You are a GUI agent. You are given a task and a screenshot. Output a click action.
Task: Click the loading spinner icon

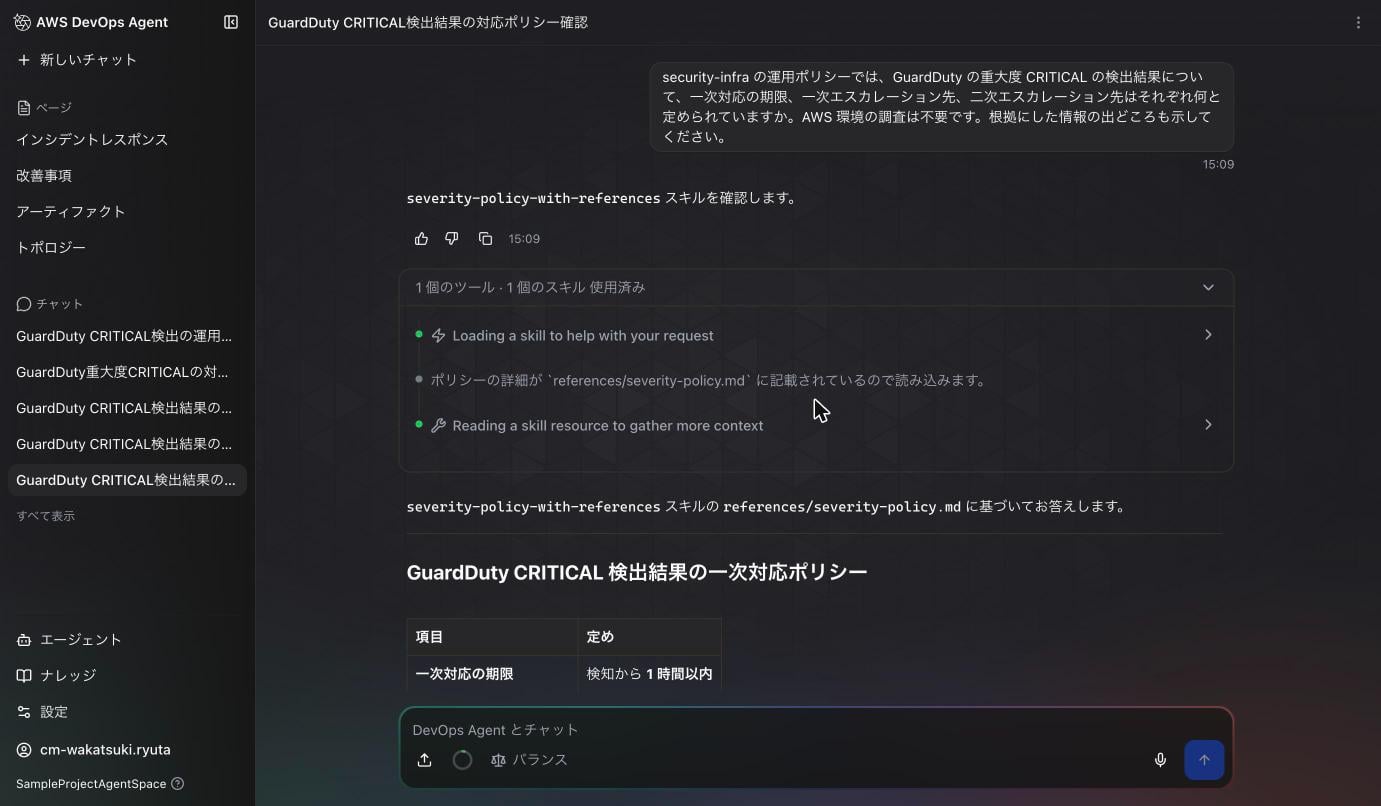[462, 760]
